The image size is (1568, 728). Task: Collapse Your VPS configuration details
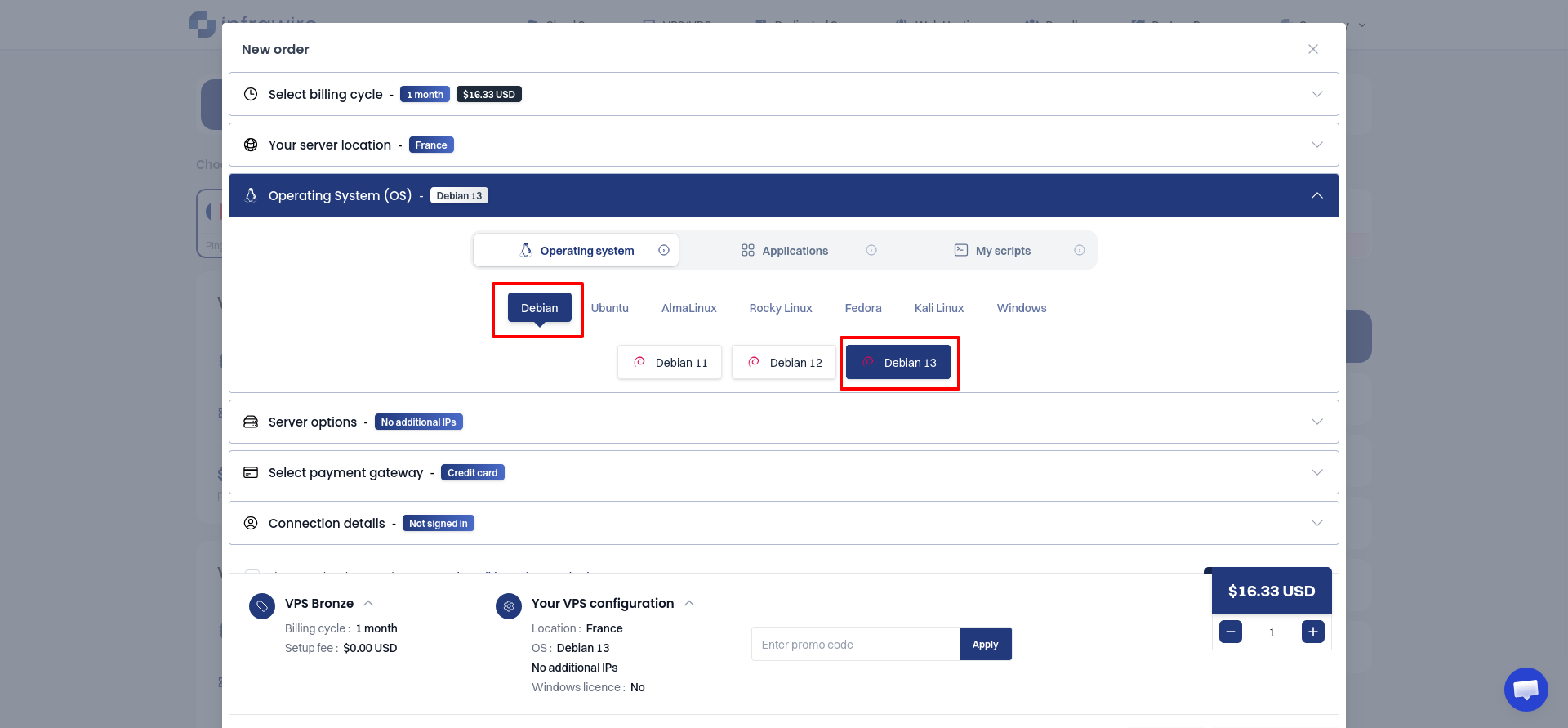[689, 603]
